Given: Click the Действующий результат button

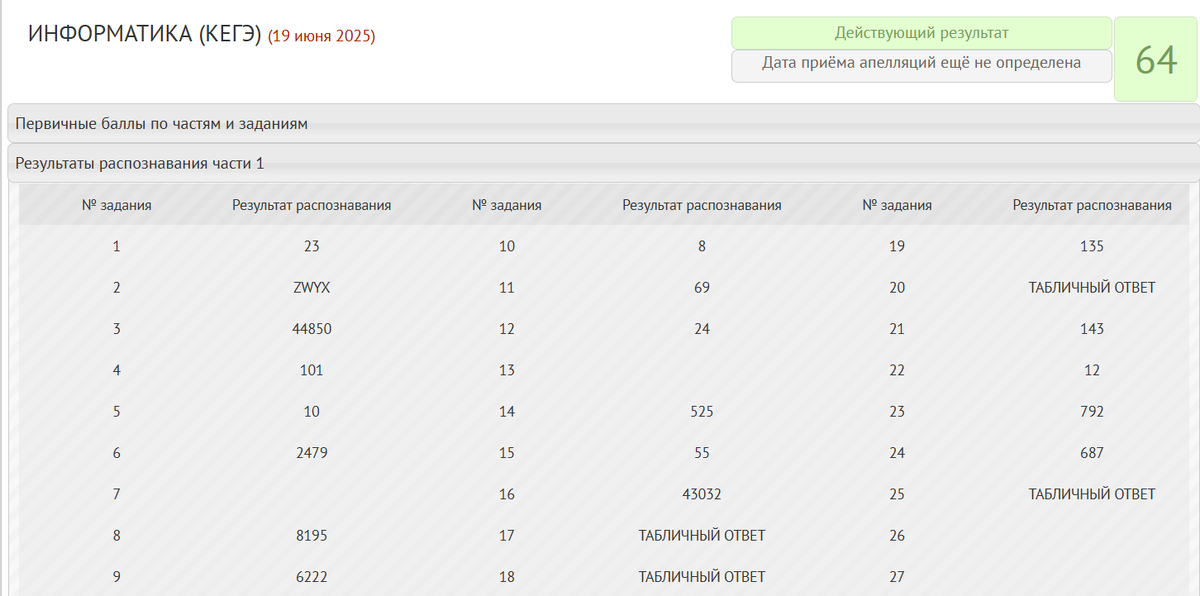Looking at the screenshot, I should pos(921,33).
